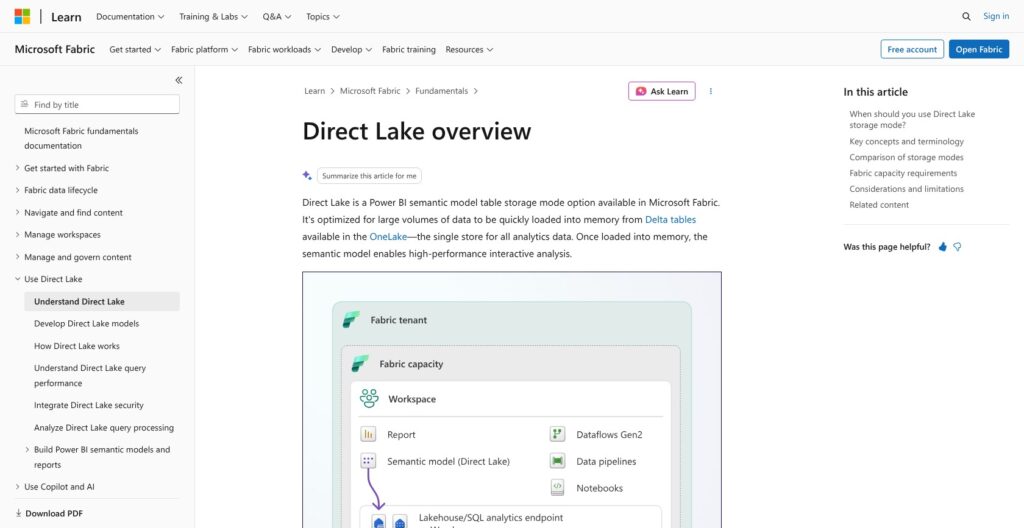Open the Fabric workloads dropdown
The height and width of the screenshot is (528, 1024).
(285, 49)
